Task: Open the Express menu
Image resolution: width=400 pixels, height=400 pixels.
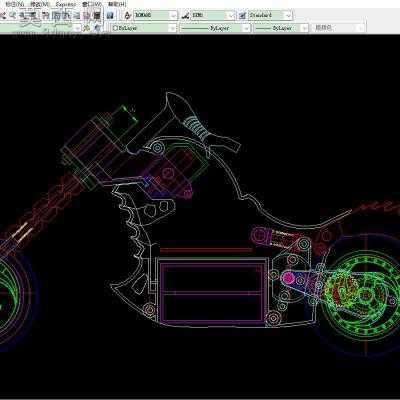Action: (x=66, y=4)
